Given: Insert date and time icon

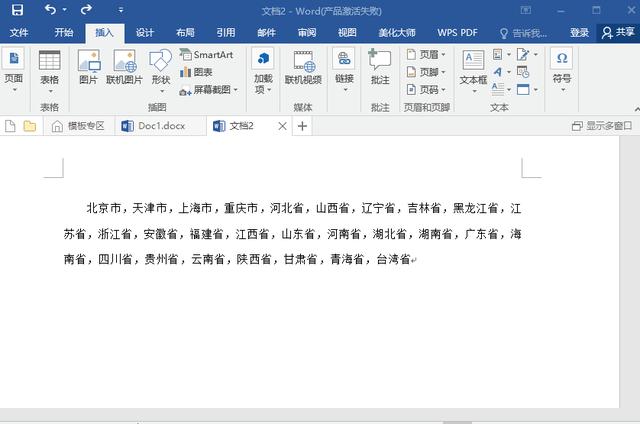Looking at the screenshot, I should point(523,72).
